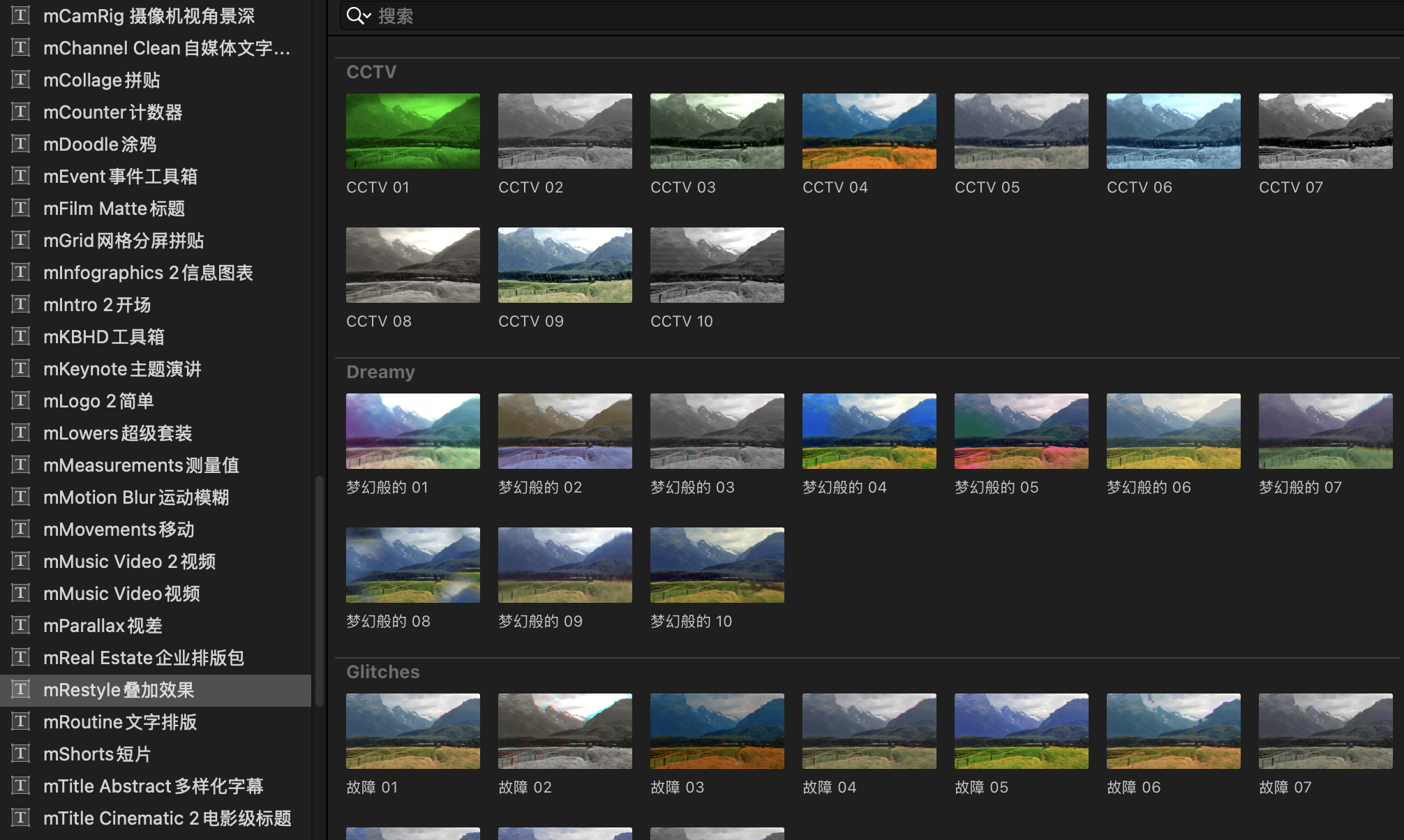Select mReal Estate 企业排版包 category
Image resolution: width=1404 pixels, height=840 pixels.
tap(156, 657)
